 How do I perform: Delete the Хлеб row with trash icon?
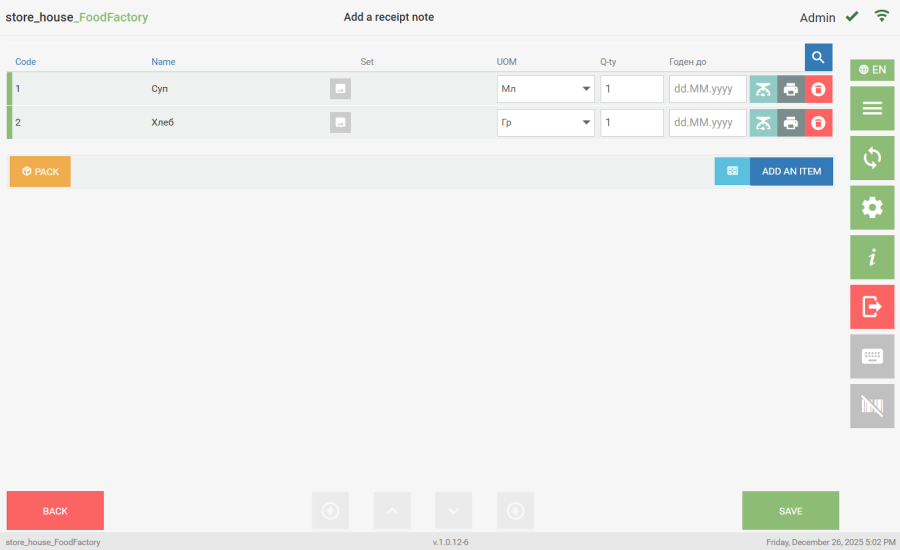pos(818,123)
